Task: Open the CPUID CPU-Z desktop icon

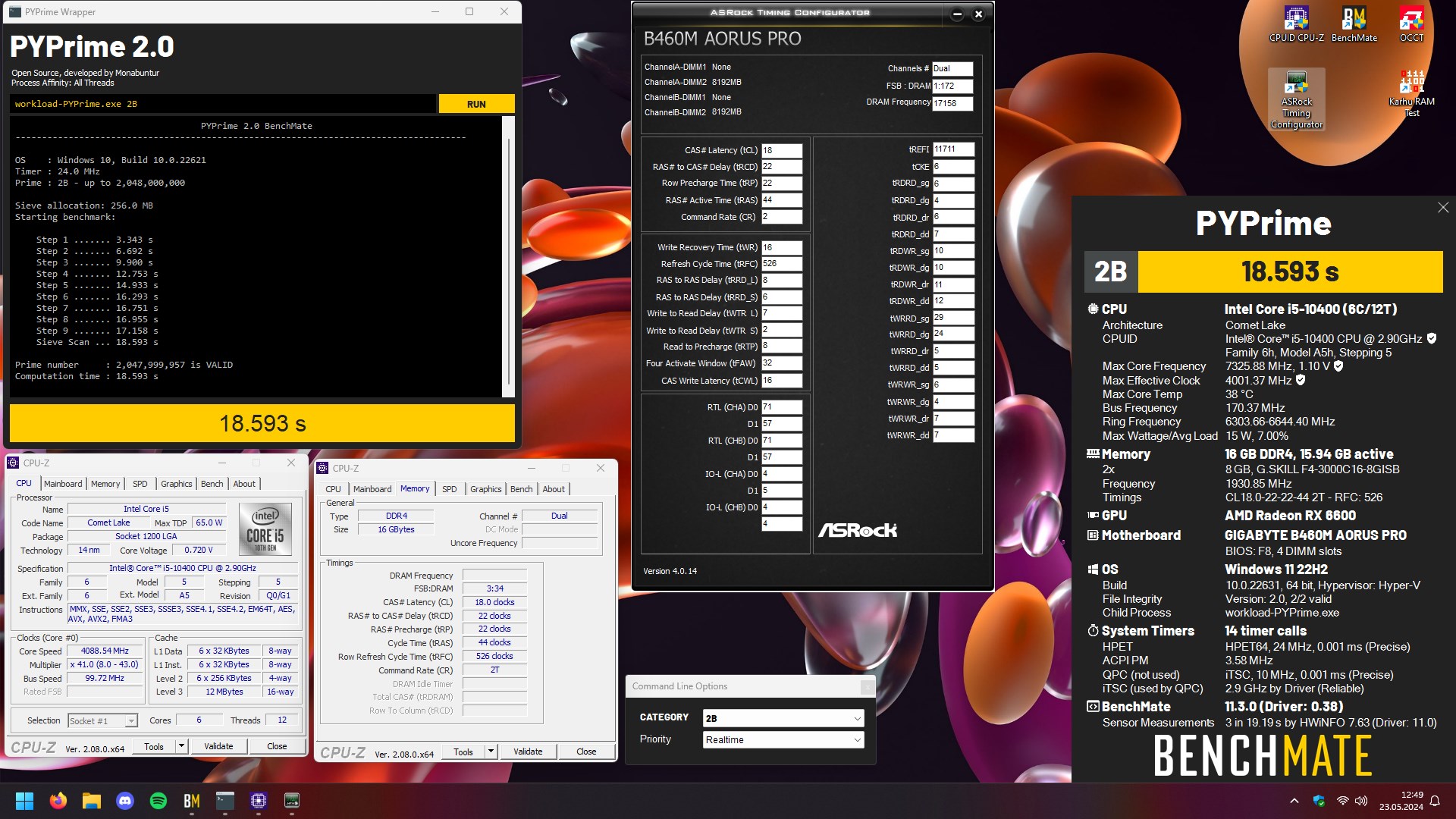Action: point(1296,24)
